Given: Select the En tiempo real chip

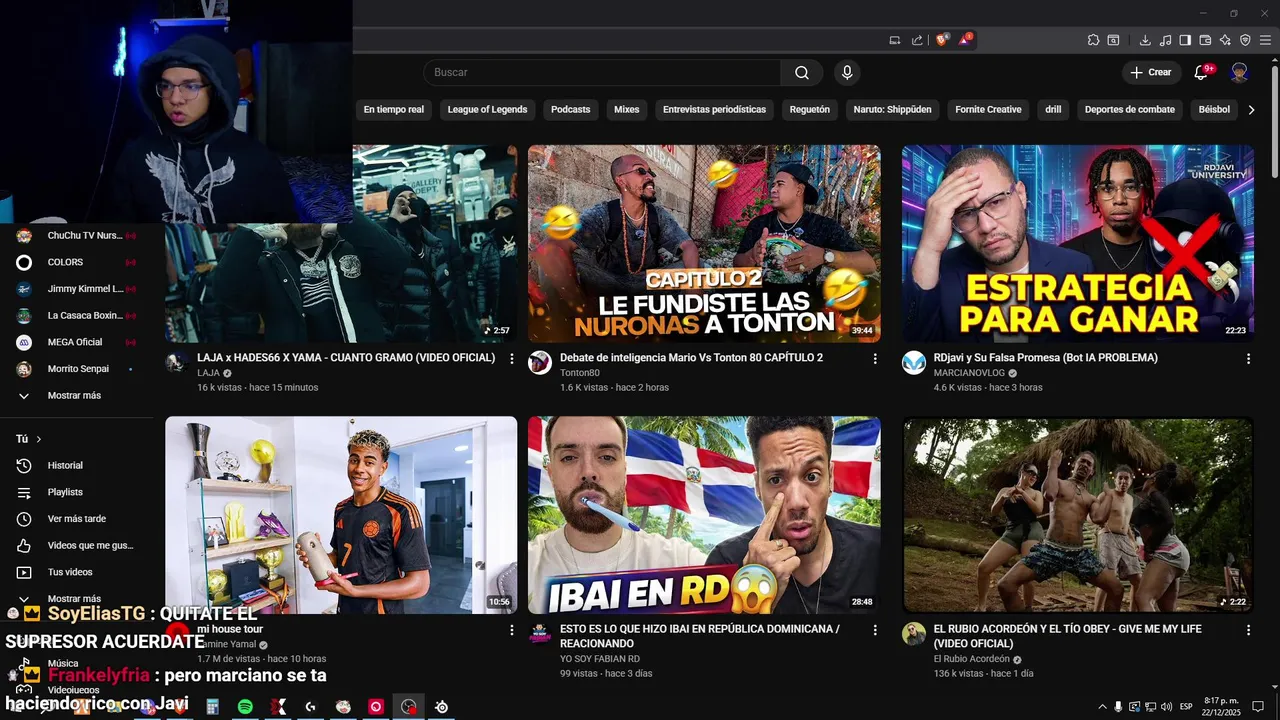Looking at the screenshot, I should coord(394,110).
